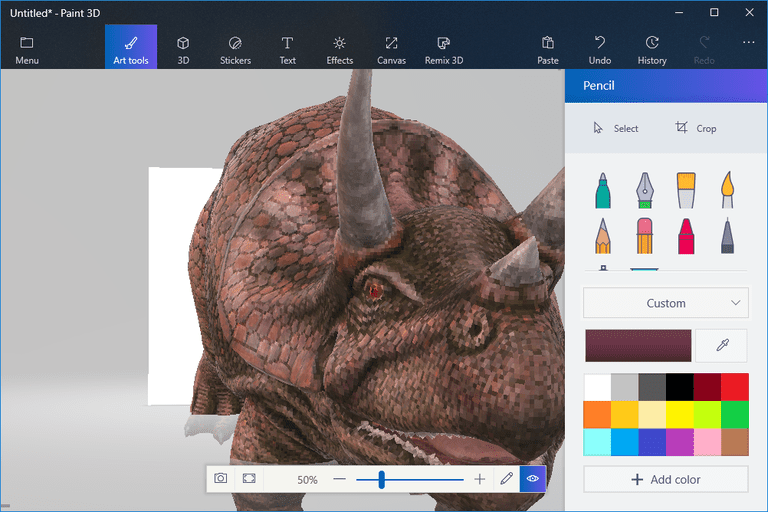This screenshot has height=512, width=768.
Task: Click the Paste button
Action: 548,50
